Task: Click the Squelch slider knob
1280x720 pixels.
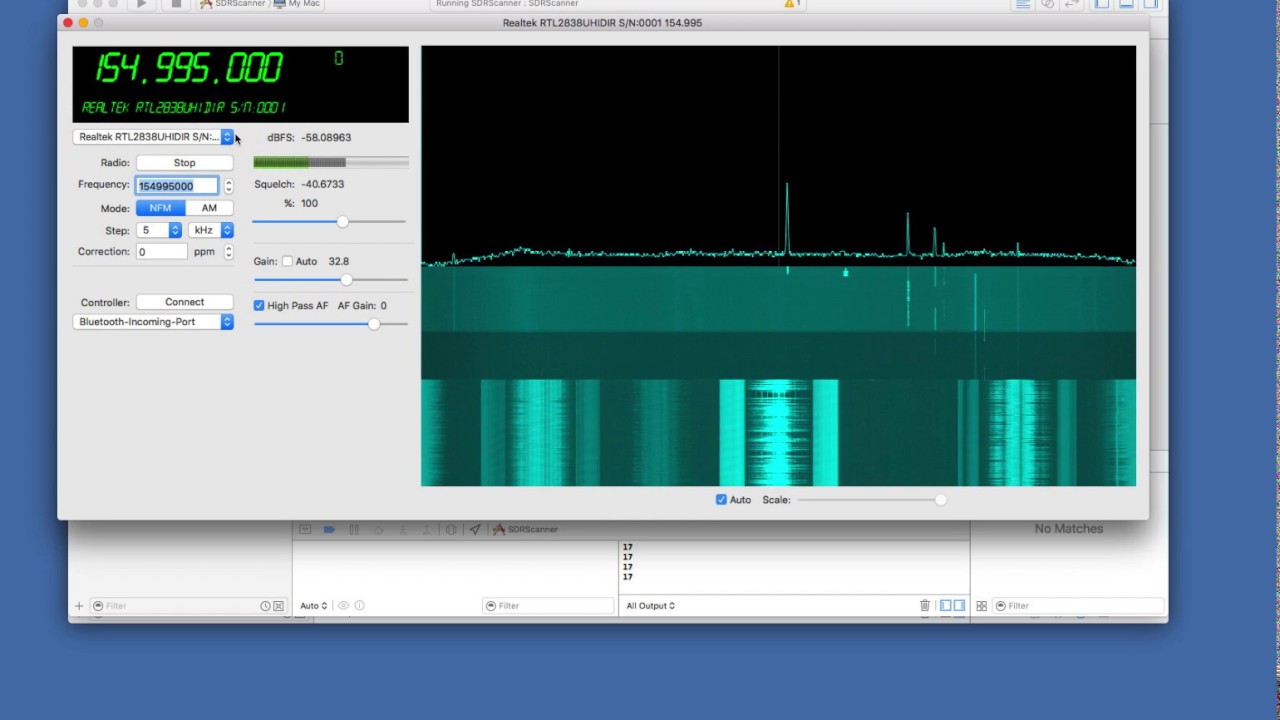Action: tap(342, 221)
